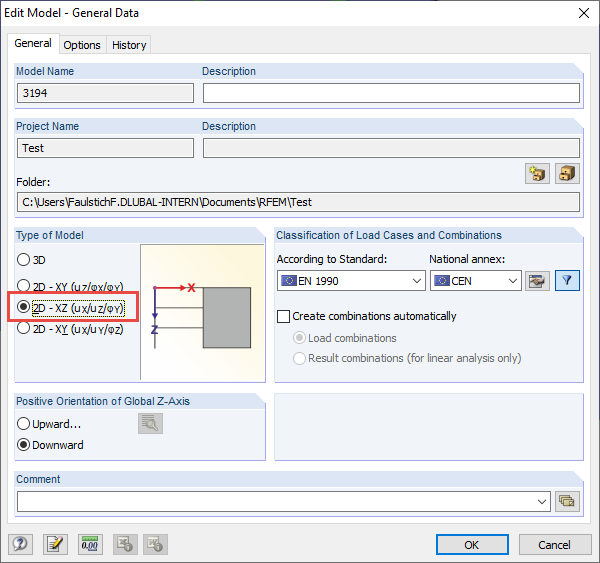Click the Folder path field
Screen dimensions: 600x563
coord(298,202)
